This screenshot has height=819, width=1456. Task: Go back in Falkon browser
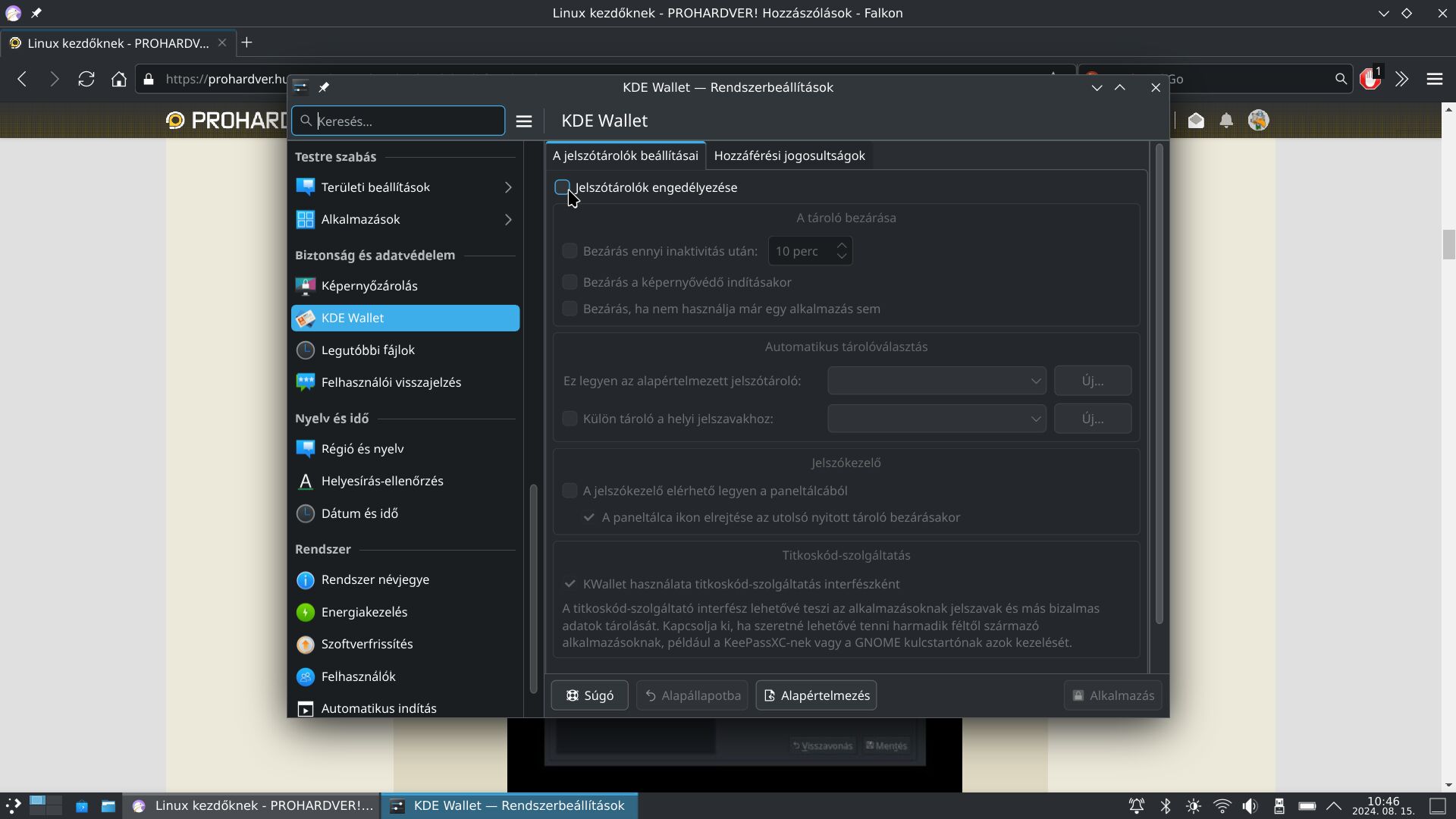[x=22, y=79]
